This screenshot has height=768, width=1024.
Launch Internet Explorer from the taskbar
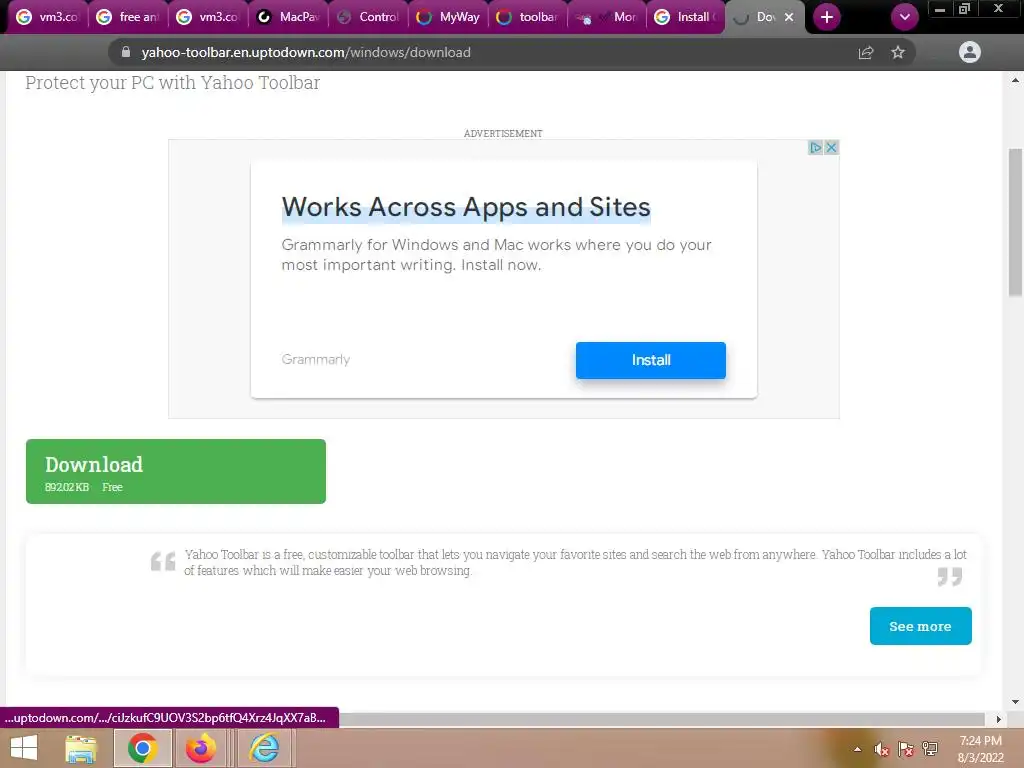pyautogui.click(x=264, y=748)
